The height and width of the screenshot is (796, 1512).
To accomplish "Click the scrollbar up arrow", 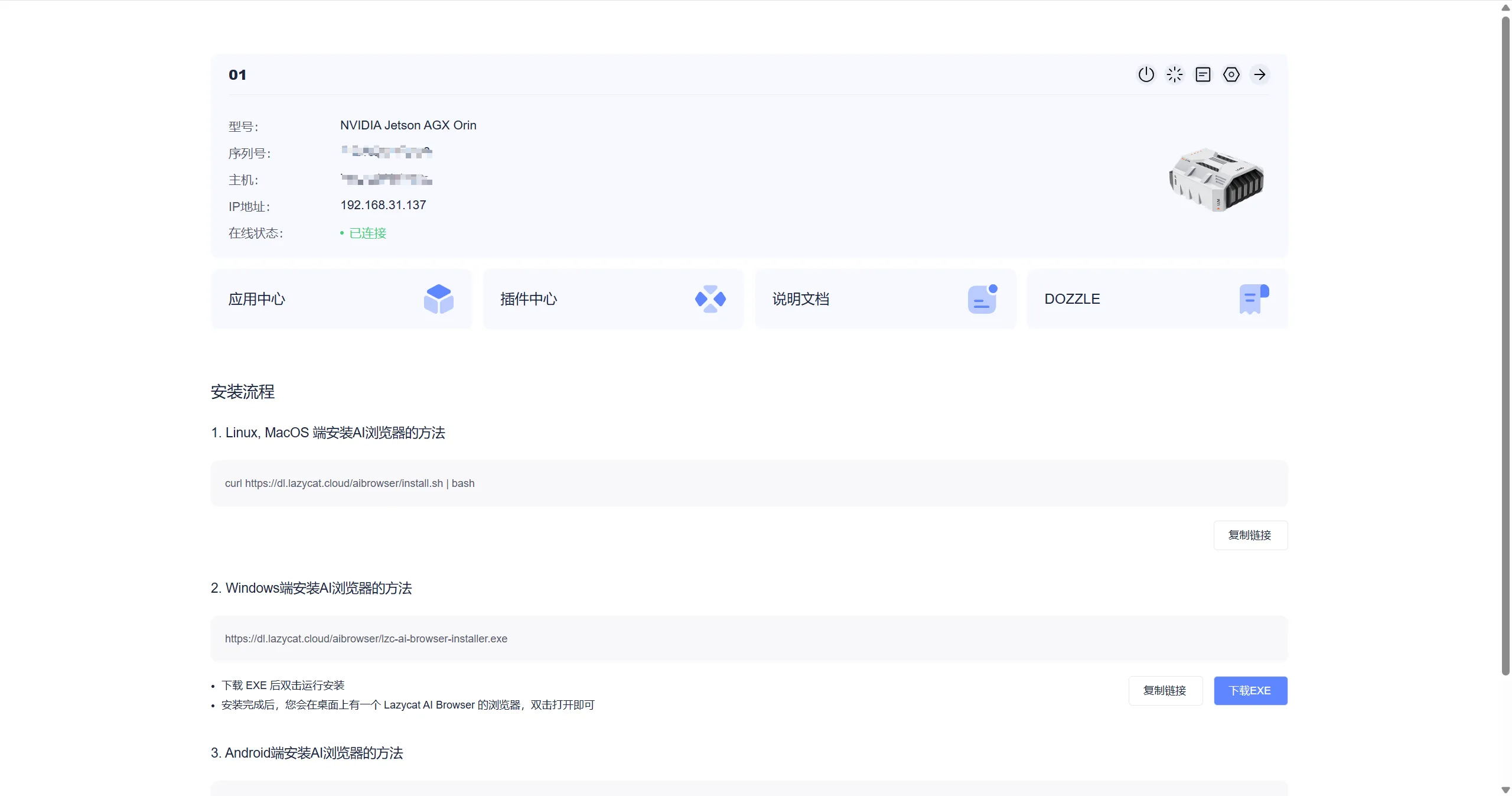I will point(1506,7).
